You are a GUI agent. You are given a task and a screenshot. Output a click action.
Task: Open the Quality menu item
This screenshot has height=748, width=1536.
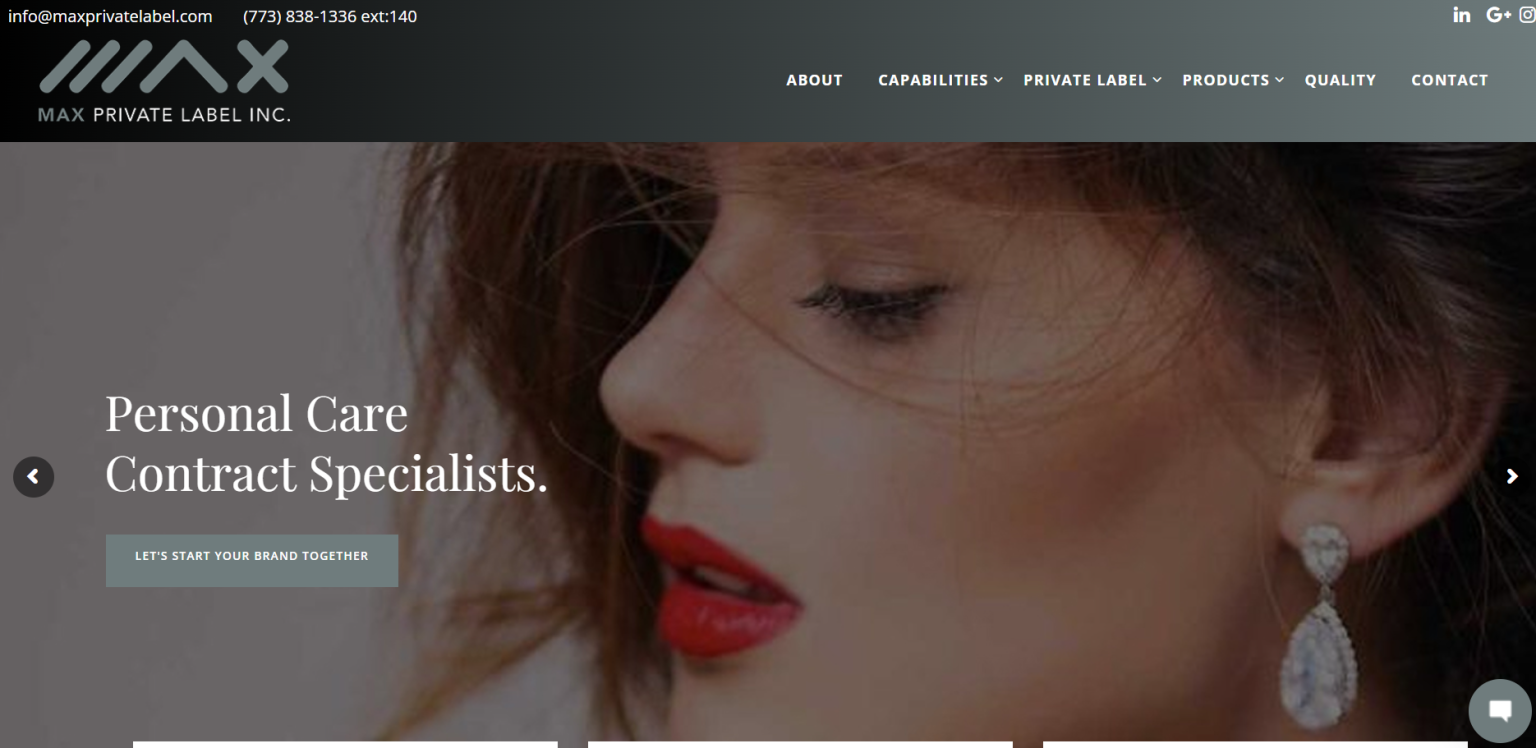click(x=1340, y=80)
